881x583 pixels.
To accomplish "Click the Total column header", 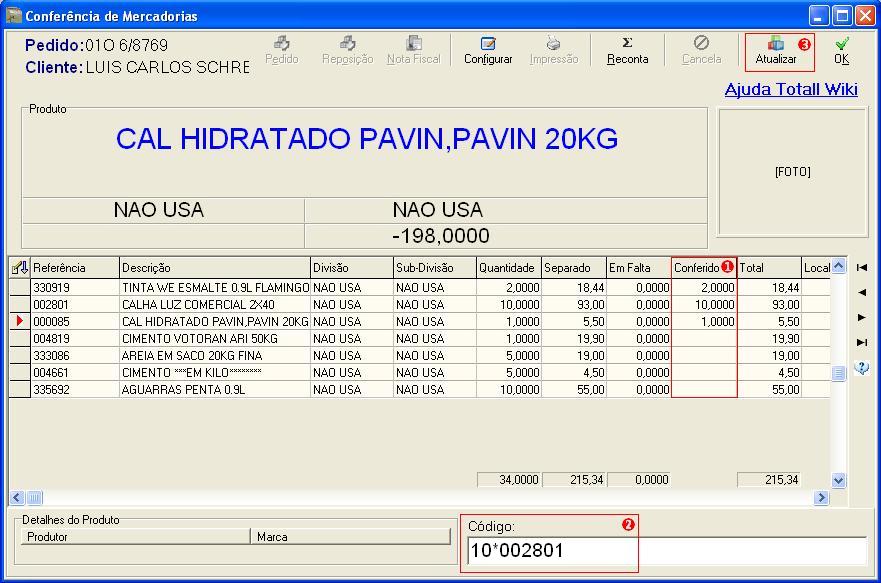I will 769,268.
